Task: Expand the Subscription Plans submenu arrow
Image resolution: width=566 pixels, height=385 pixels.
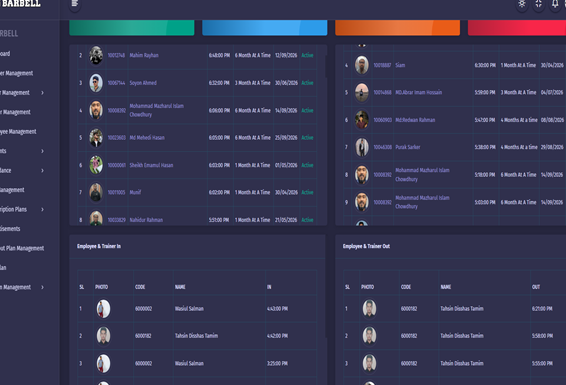Action: 42,209
